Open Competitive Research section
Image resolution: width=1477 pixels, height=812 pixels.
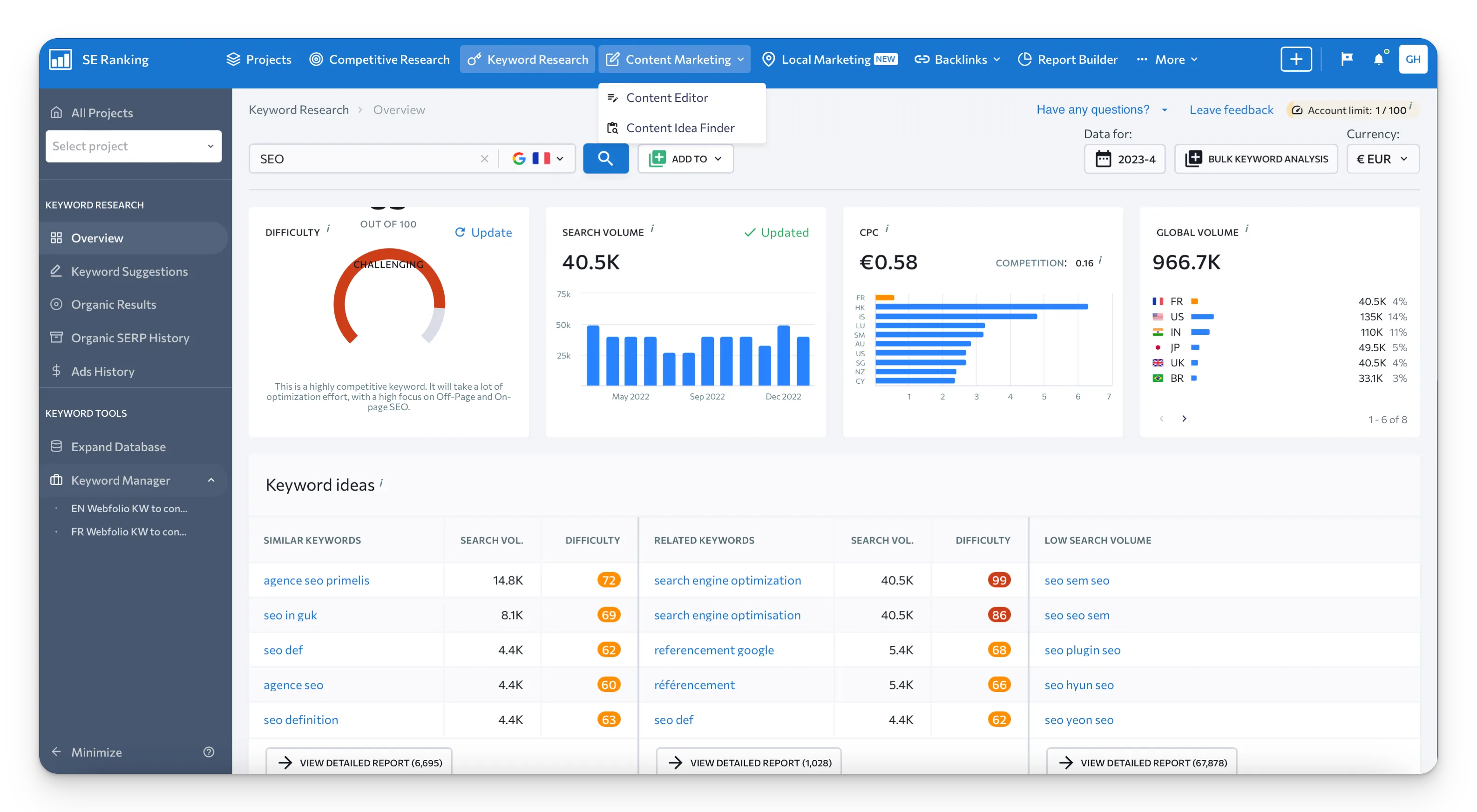379,59
